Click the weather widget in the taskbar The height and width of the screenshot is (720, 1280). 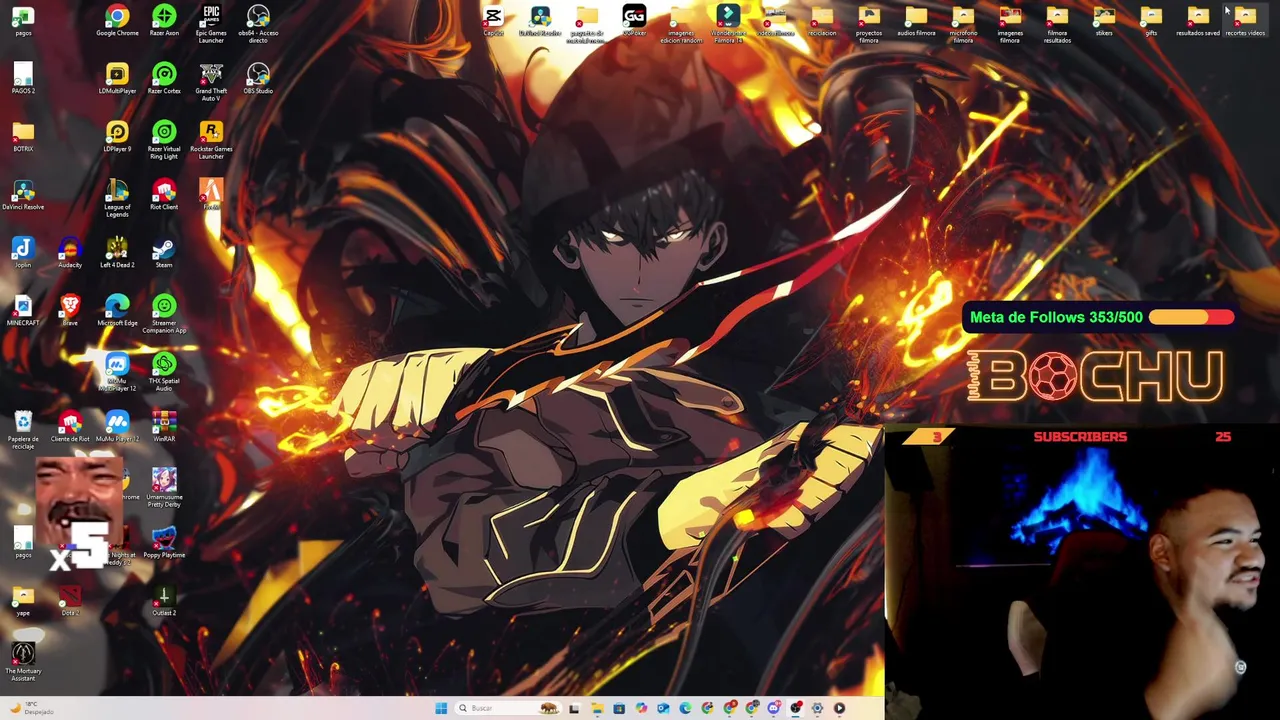[30, 708]
